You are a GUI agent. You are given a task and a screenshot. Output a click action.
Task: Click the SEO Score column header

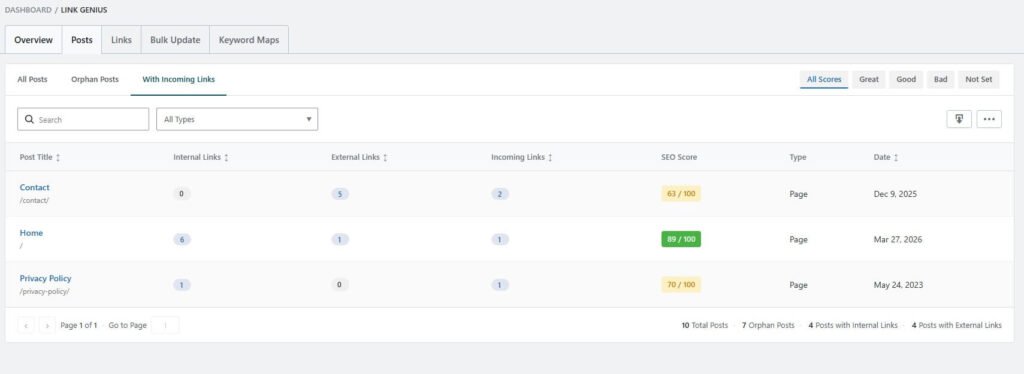[679, 157]
